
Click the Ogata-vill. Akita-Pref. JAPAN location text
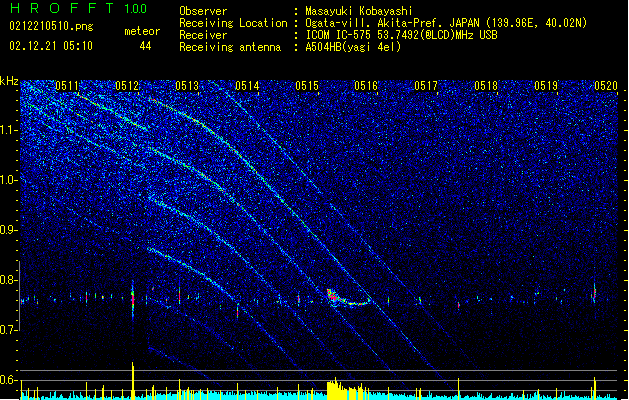click(446, 23)
